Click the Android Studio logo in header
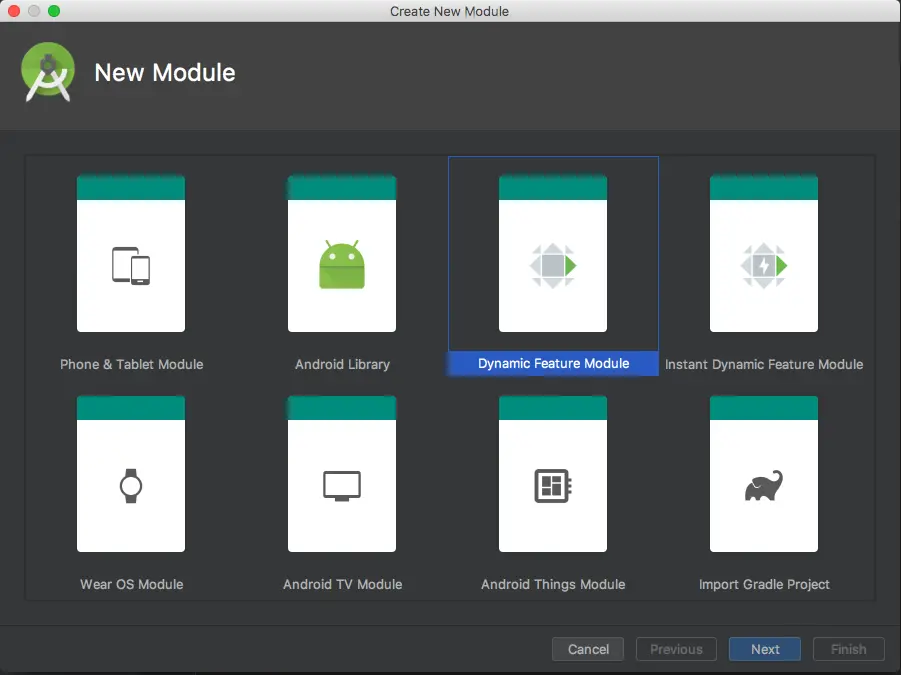 pyautogui.click(x=48, y=72)
